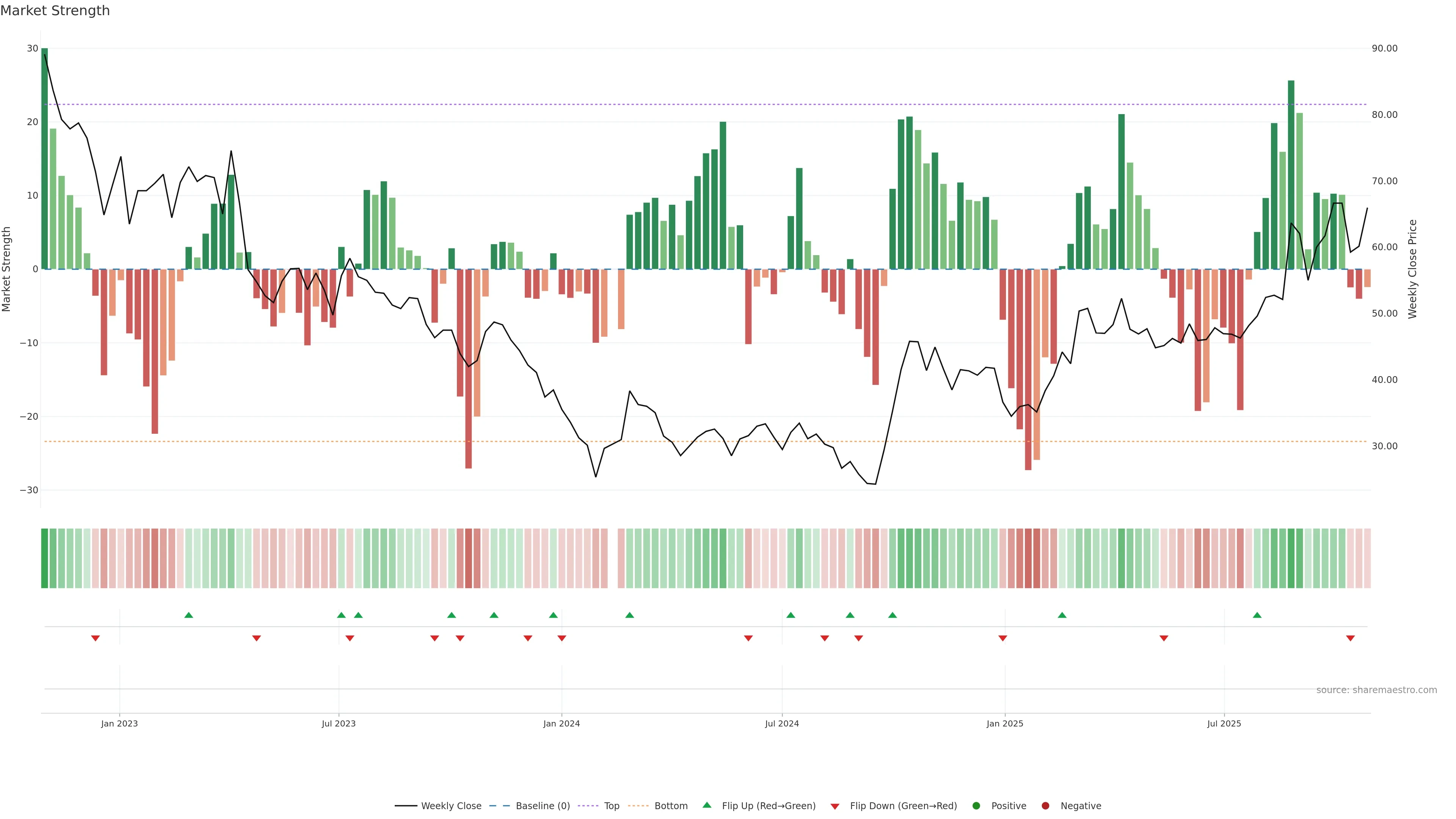Image resolution: width=1456 pixels, height=819 pixels.
Task: Click the leftmost green flip-up triangle marker
Action: (189, 615)
